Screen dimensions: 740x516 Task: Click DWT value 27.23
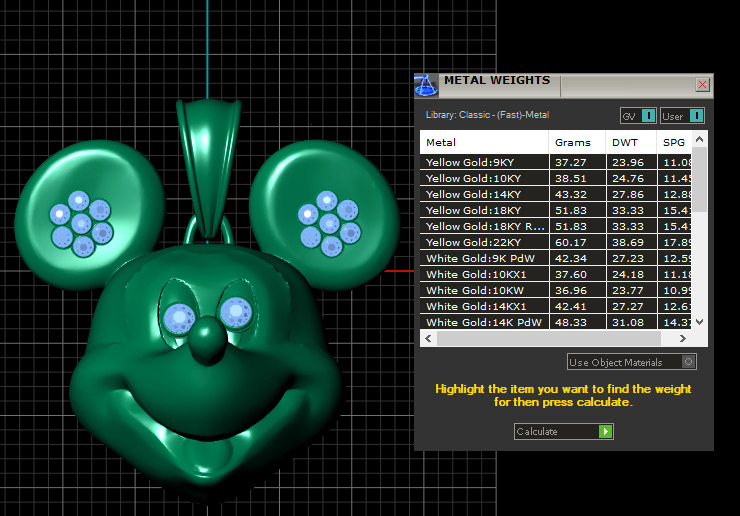tap(628, 259)
